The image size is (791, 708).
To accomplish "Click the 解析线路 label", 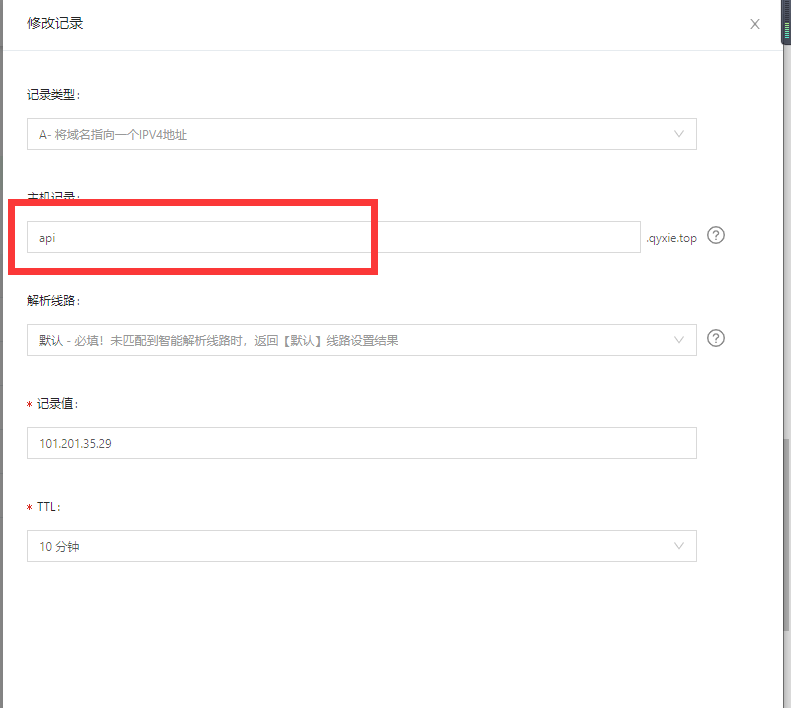I will (x=53, y=301).
